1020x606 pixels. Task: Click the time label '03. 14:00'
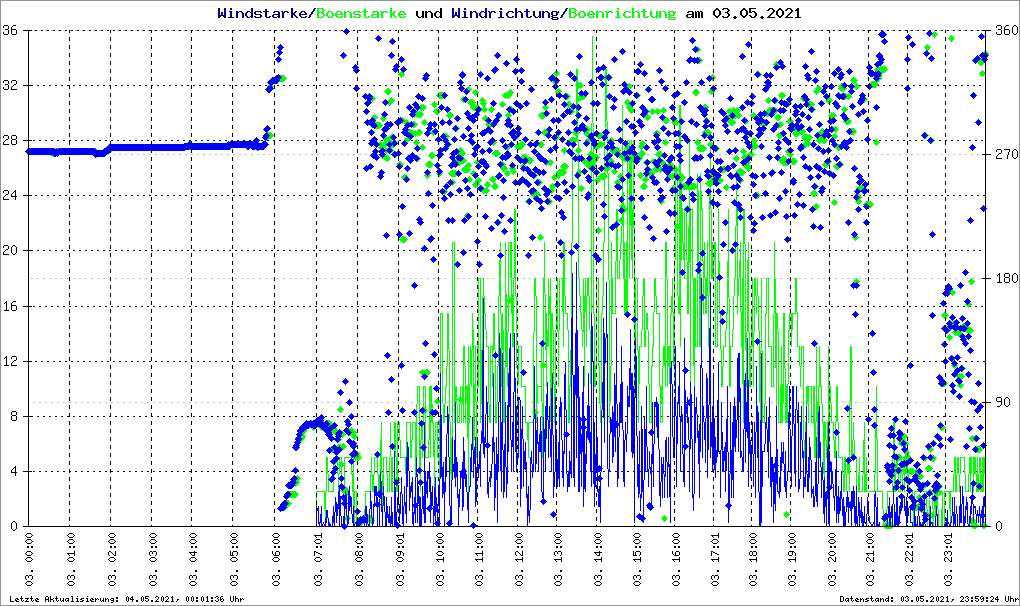(x=598, y=559)
